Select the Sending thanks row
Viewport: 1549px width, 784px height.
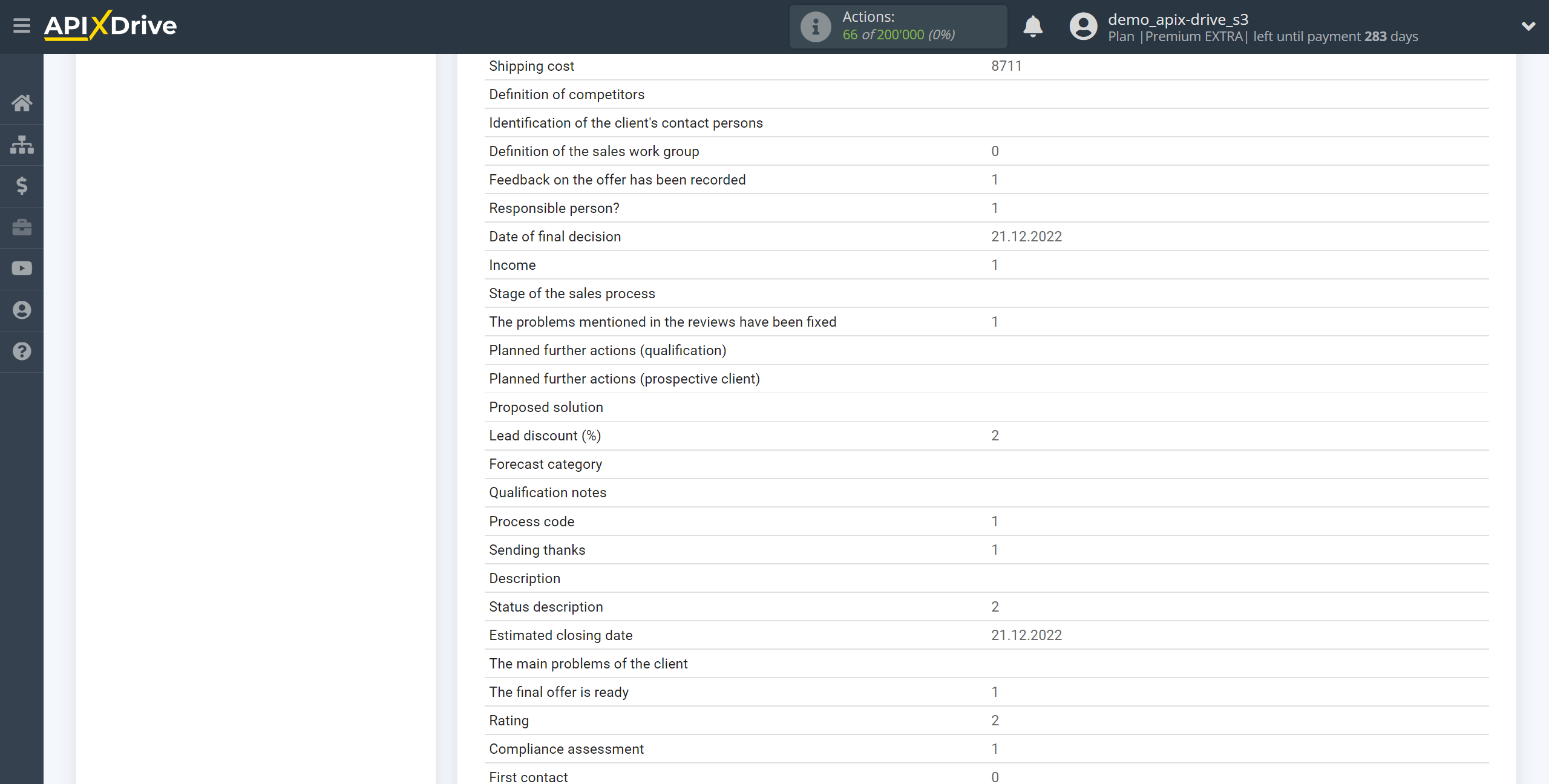pyautogui.click(x=986, y=550)
